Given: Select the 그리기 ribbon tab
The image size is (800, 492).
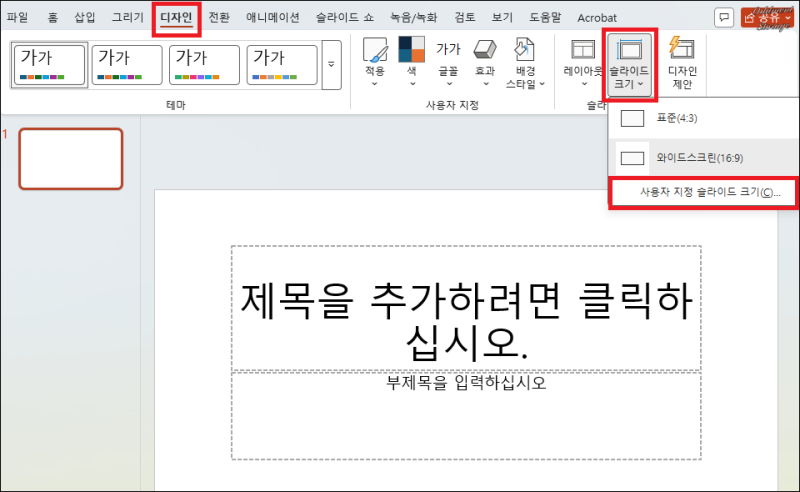Looking at the screenshot, I should 128,17.
